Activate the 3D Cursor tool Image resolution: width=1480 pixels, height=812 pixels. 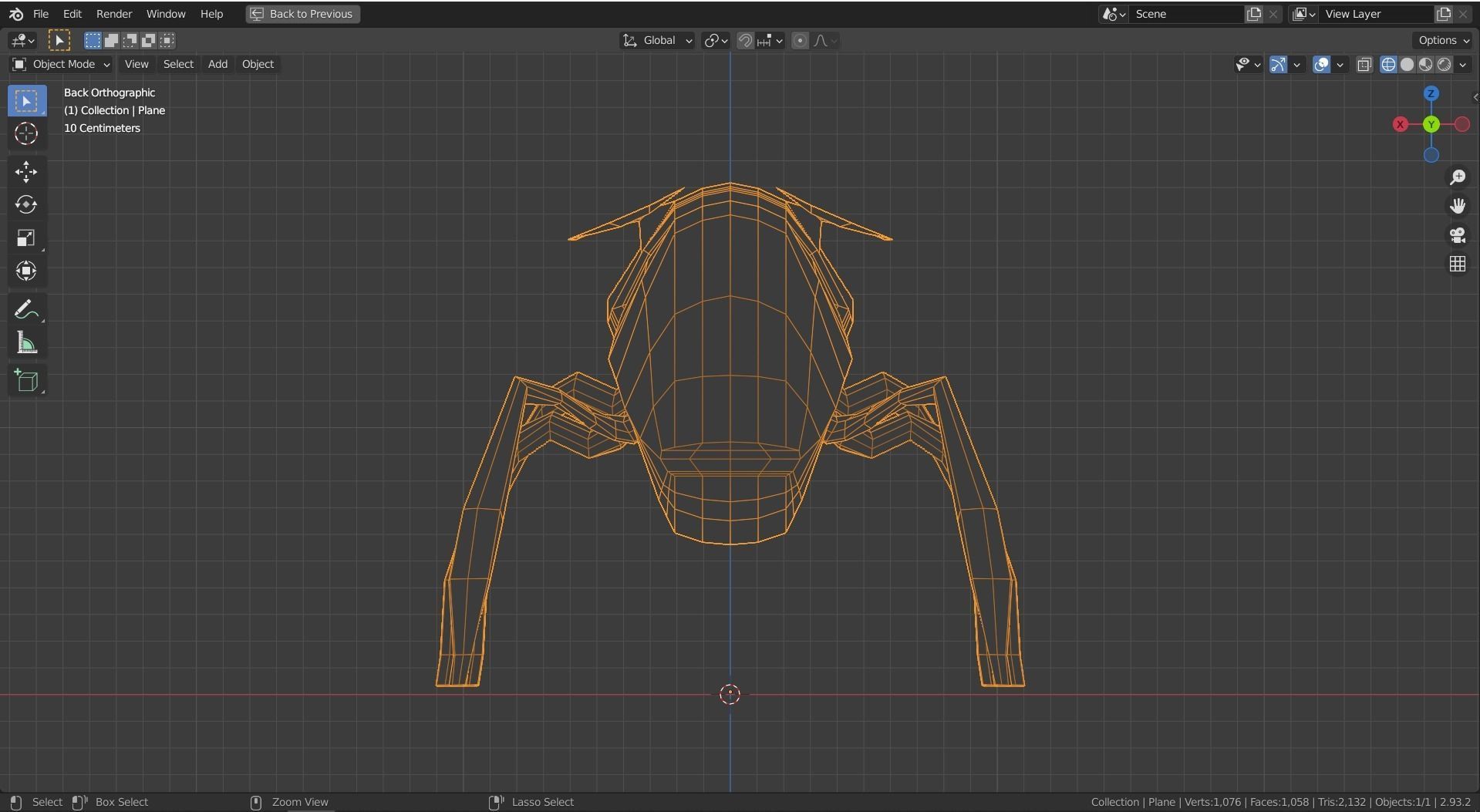(27, 133)
